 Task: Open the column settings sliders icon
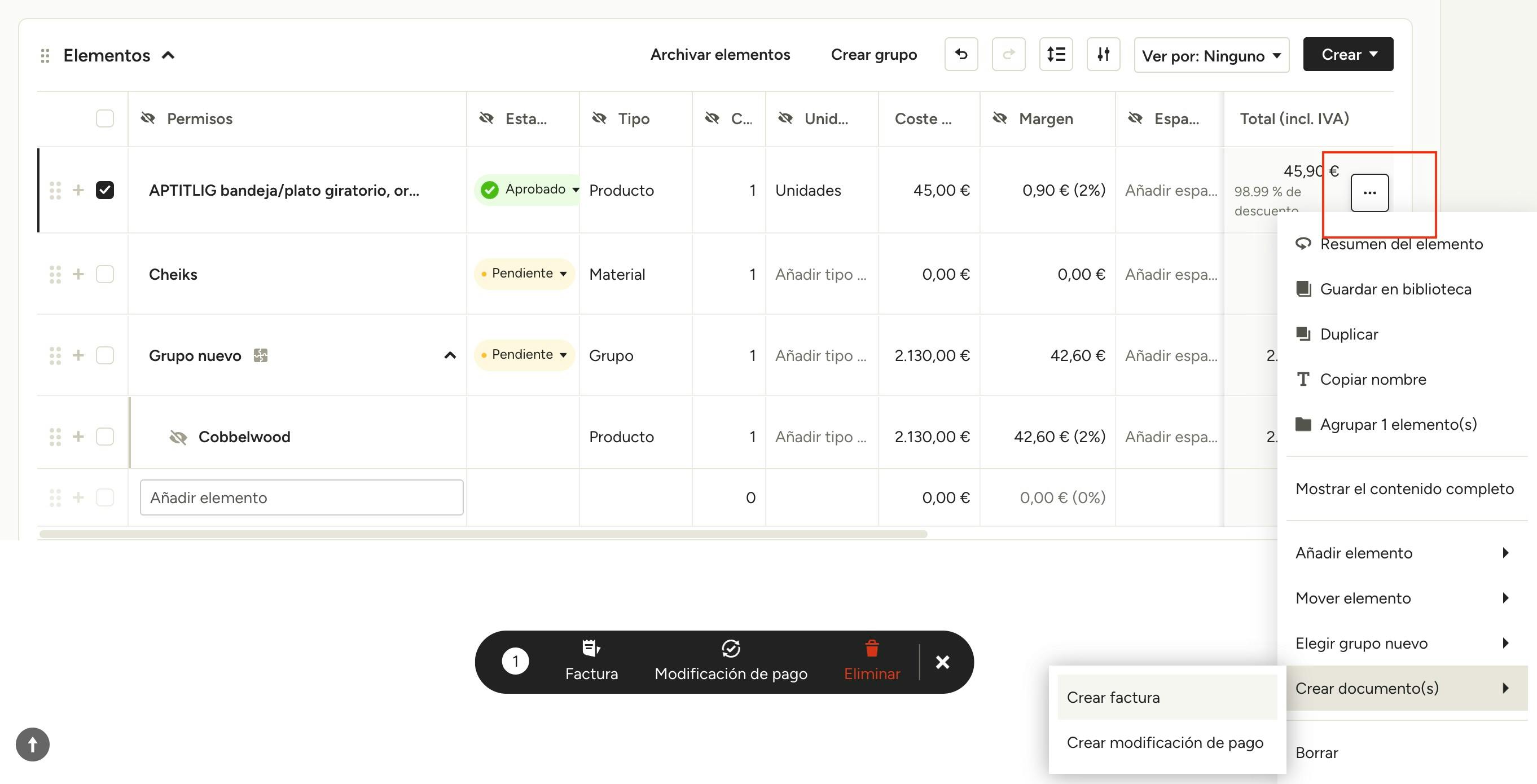1103,54
